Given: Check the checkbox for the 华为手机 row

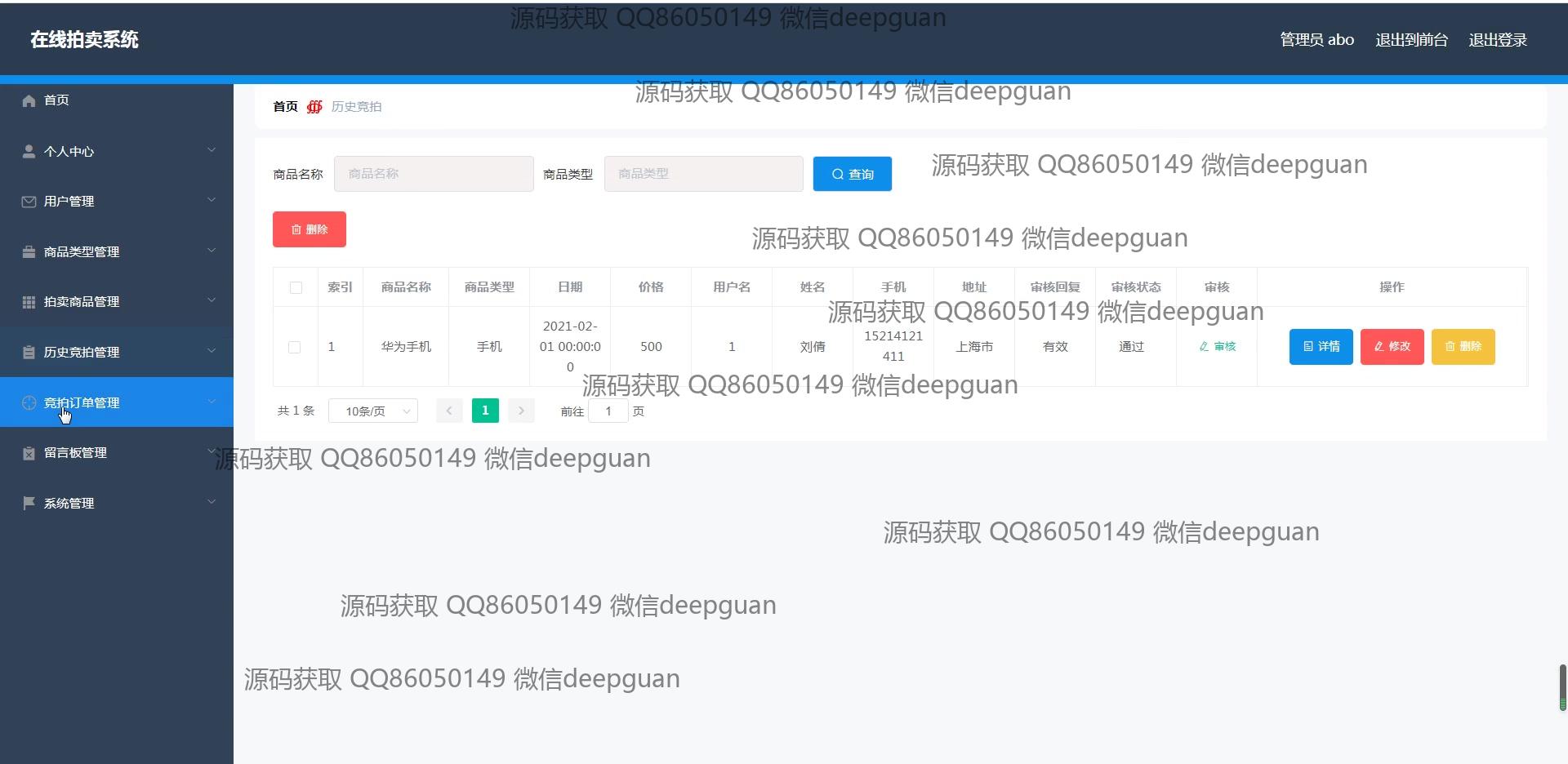Looking at the screenshot, I should (295, 347).
